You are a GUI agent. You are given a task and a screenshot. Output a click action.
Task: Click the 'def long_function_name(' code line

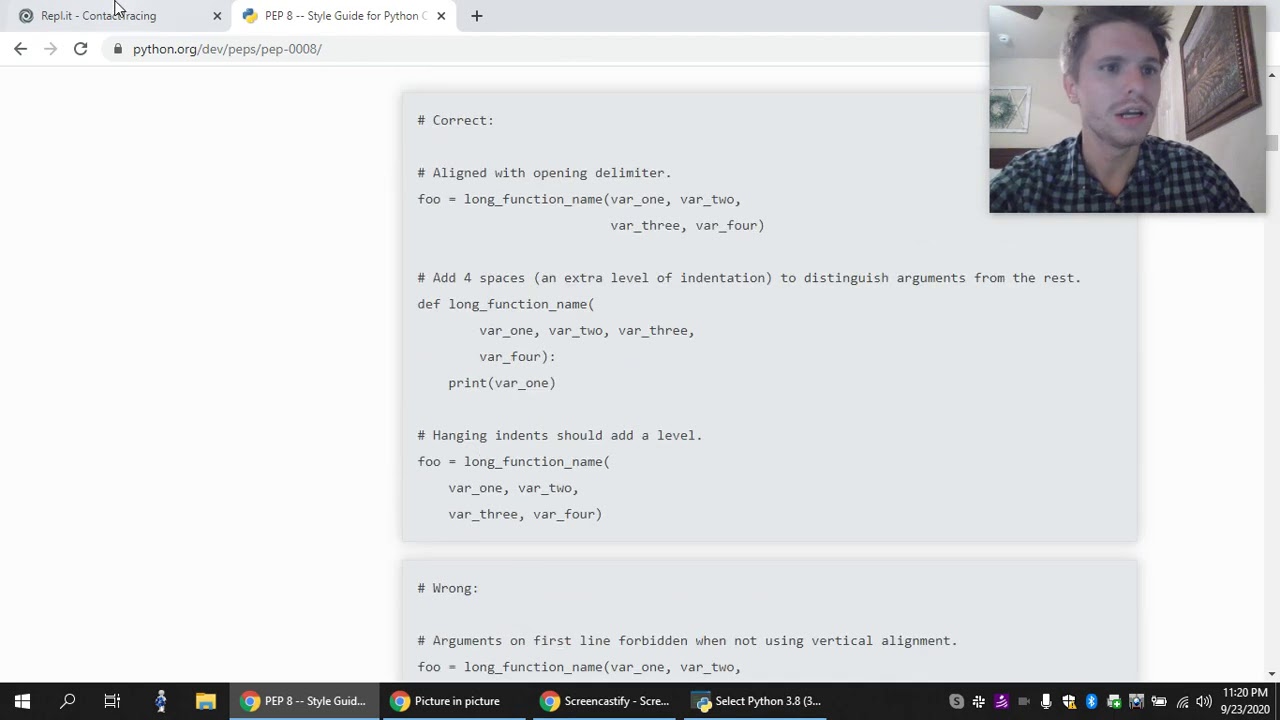[506, 304]
